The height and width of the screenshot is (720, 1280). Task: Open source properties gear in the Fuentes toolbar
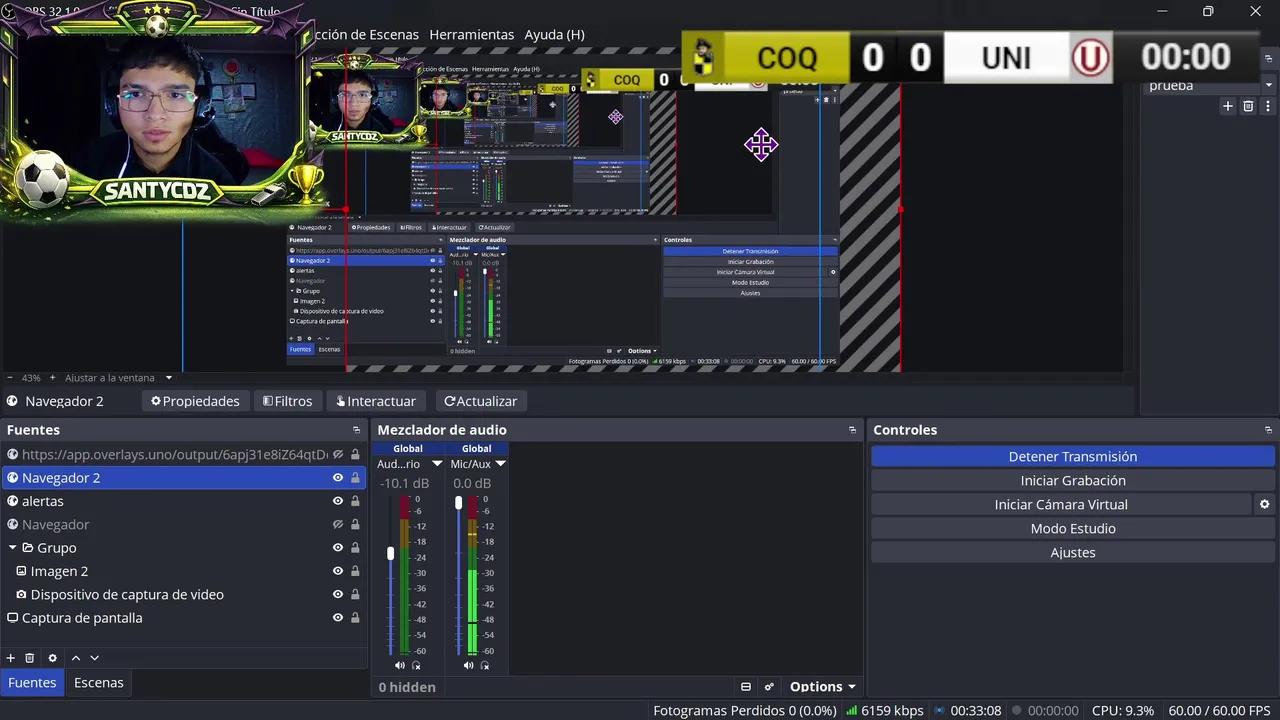pyautogui.click(x=53, y=658)
